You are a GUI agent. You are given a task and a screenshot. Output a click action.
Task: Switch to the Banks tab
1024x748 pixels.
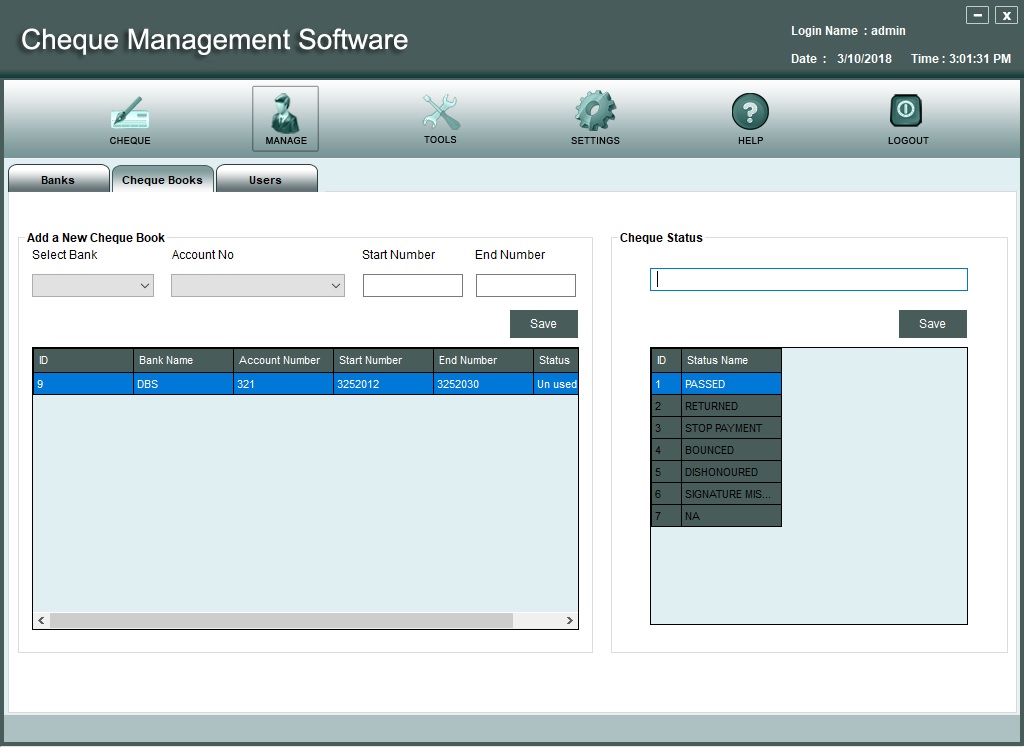click(x=58, y=180)
